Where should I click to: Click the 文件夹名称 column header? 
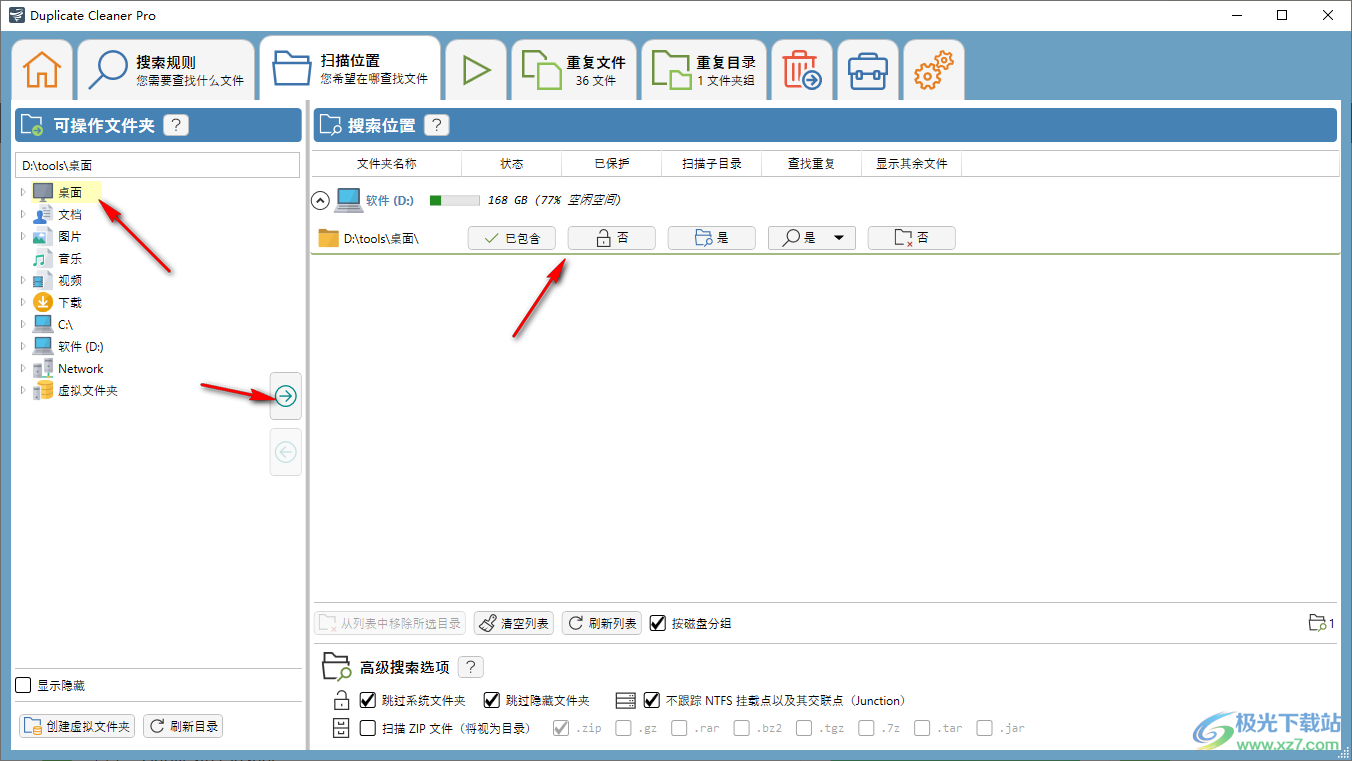[x=387, y=163]
